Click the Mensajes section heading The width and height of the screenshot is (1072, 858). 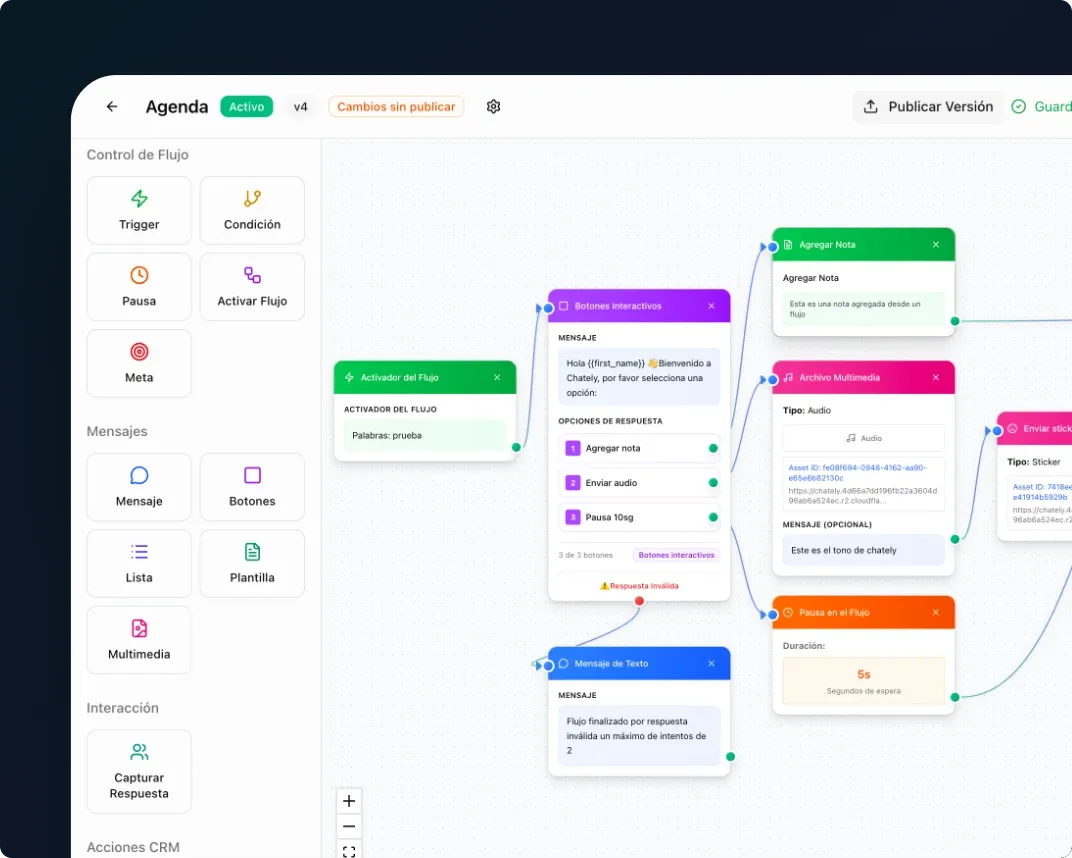coord(117,431)
